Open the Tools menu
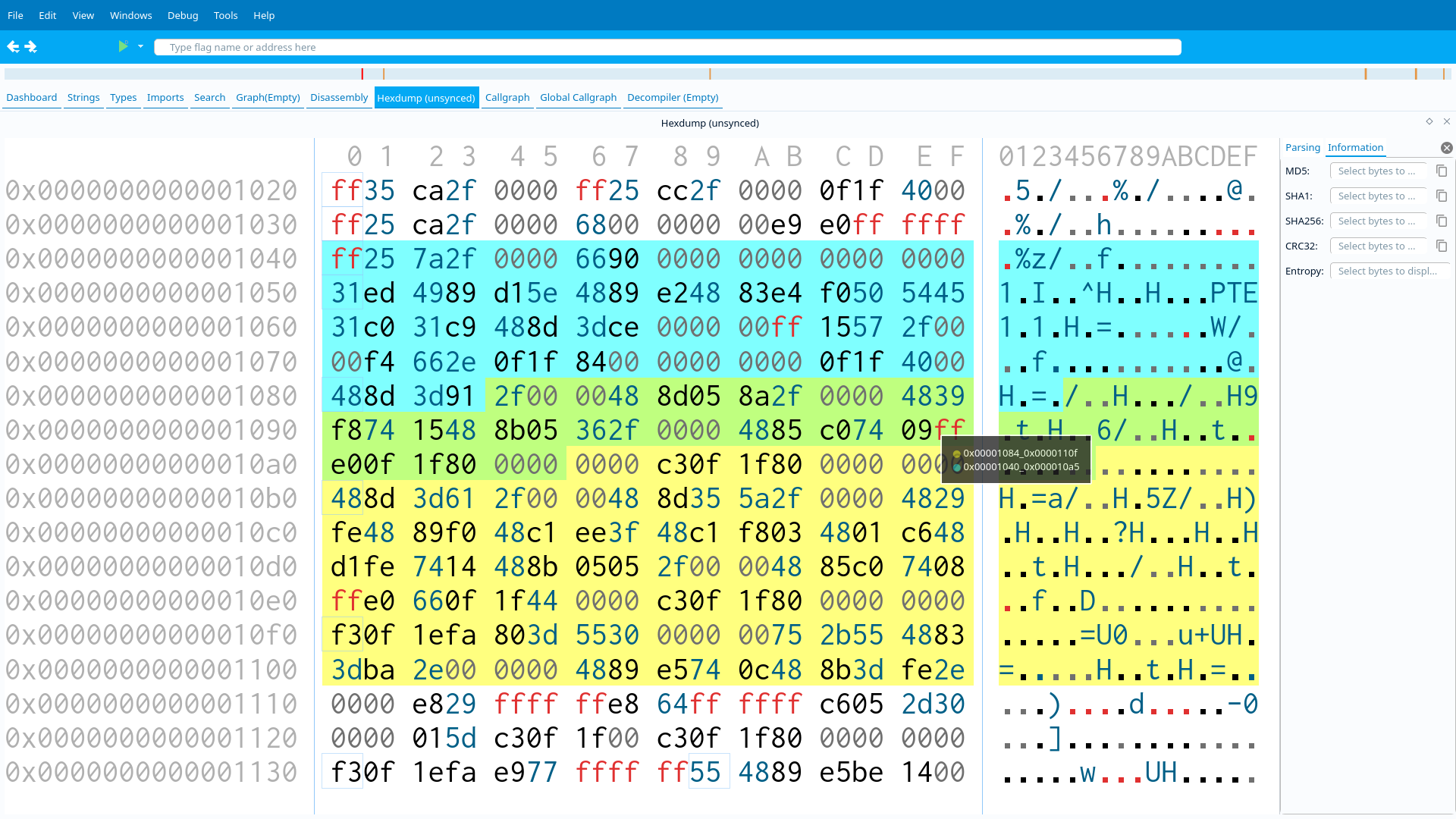The width and height of the screenshot is (1456, 819). click(225, 15)
